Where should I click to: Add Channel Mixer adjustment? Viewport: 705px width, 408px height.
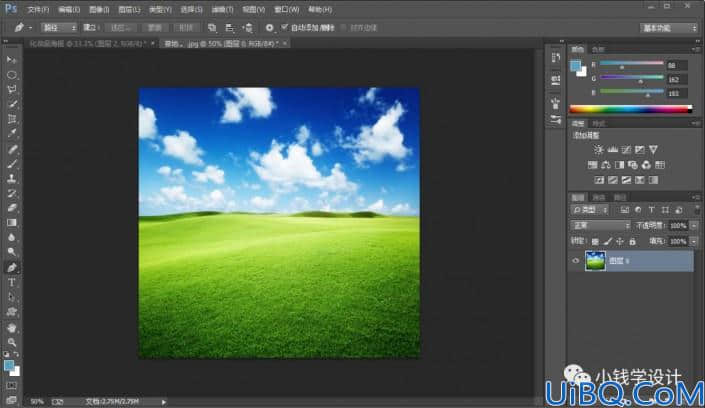point(646,165)
